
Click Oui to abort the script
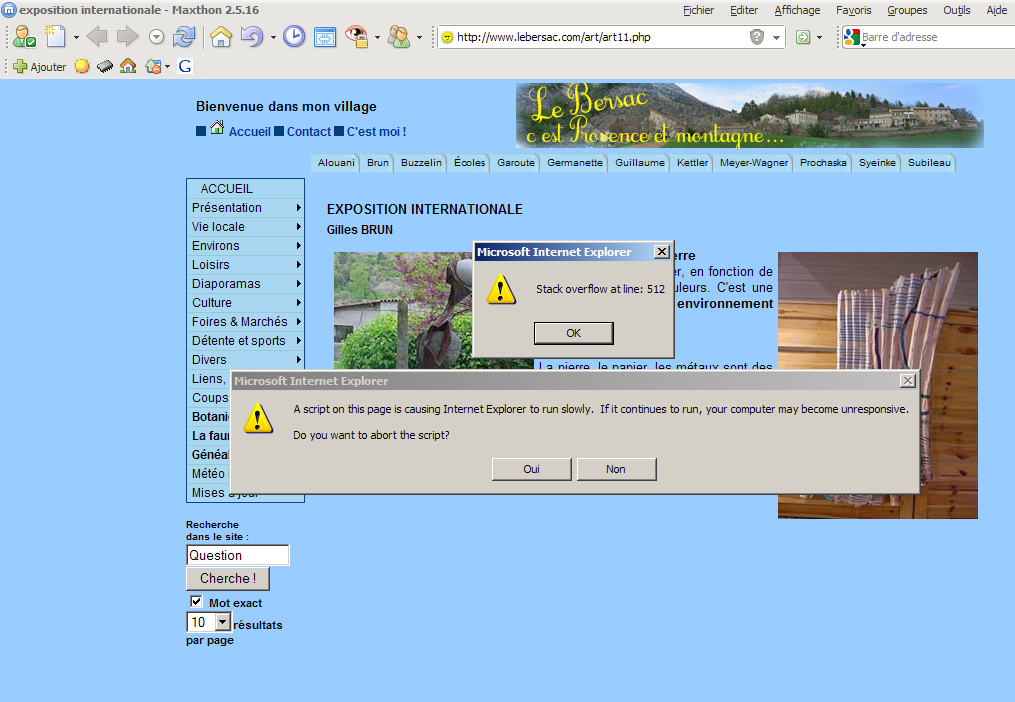(x=531, y=469)
